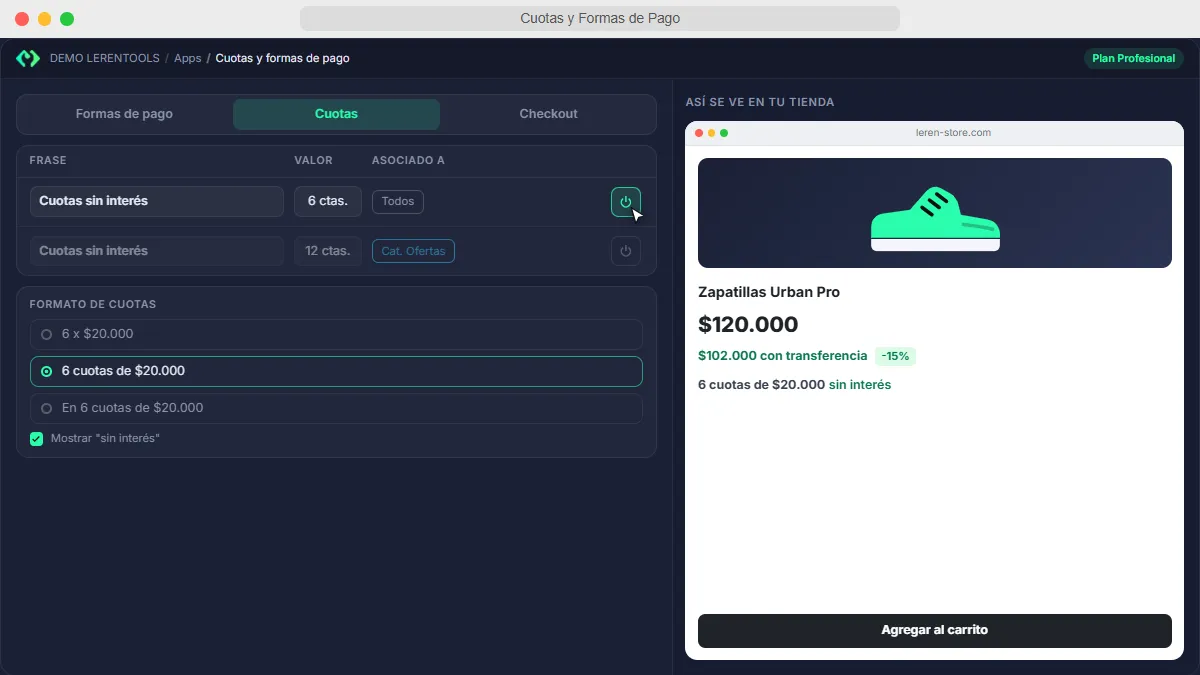Click the 6 ctas. value field

328,201
